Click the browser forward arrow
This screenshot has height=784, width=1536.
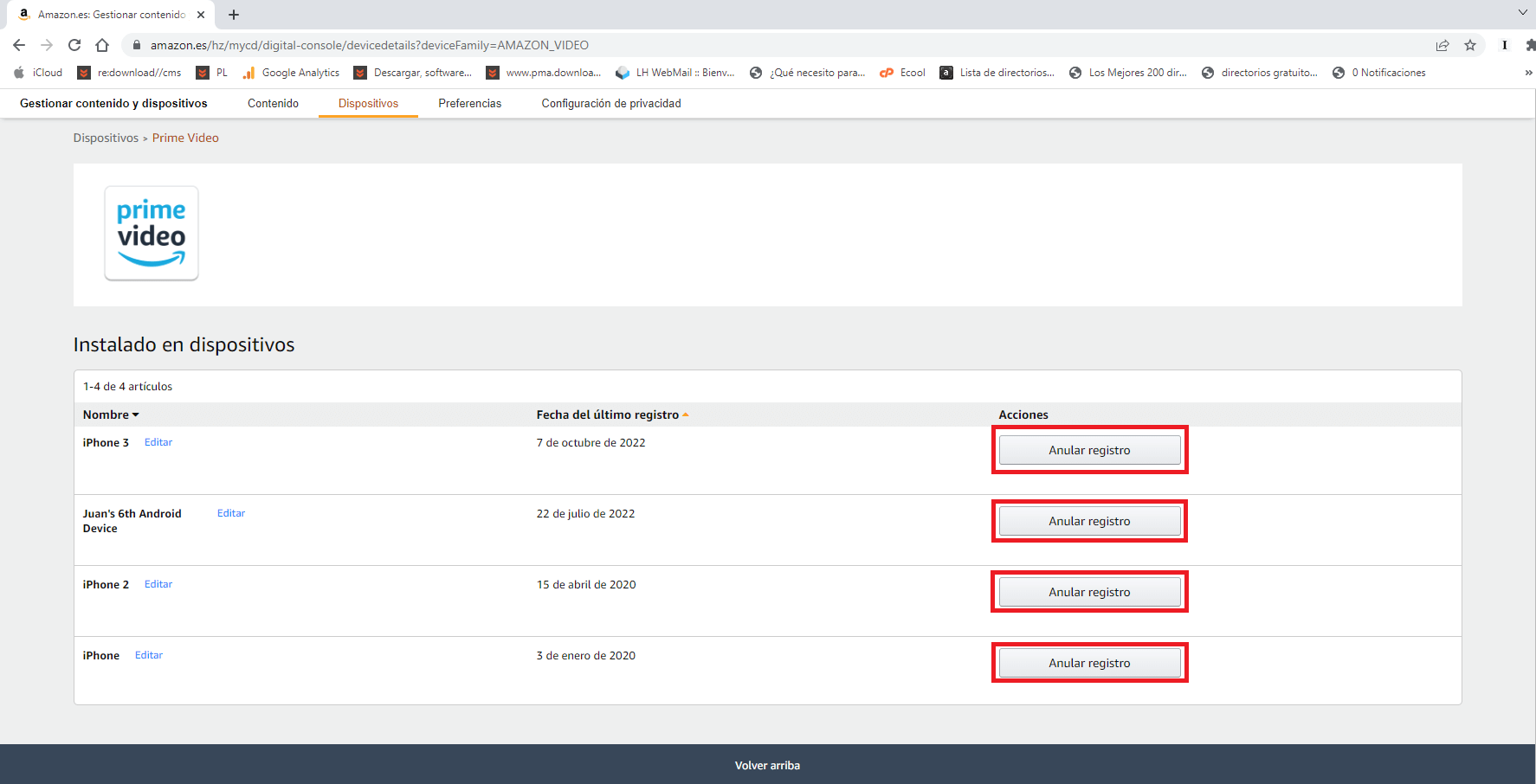(47, 45)
